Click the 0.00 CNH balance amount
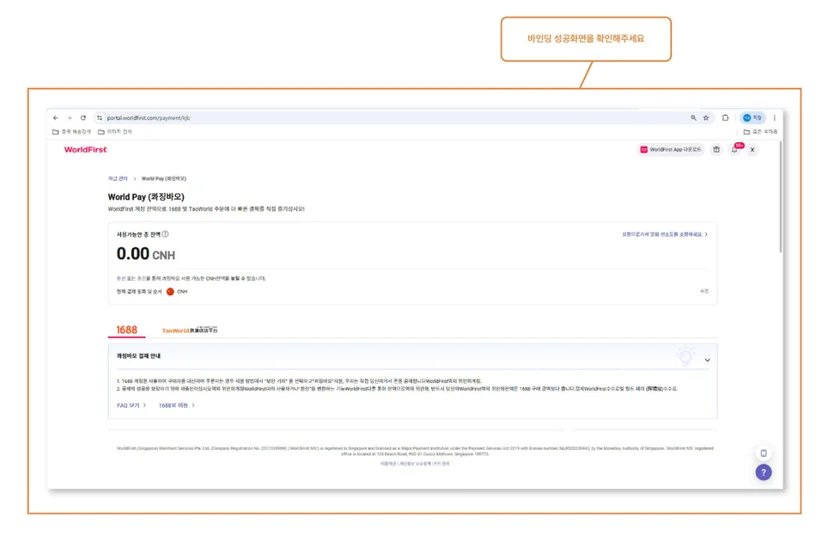828x552 pixels. (146, 254)
